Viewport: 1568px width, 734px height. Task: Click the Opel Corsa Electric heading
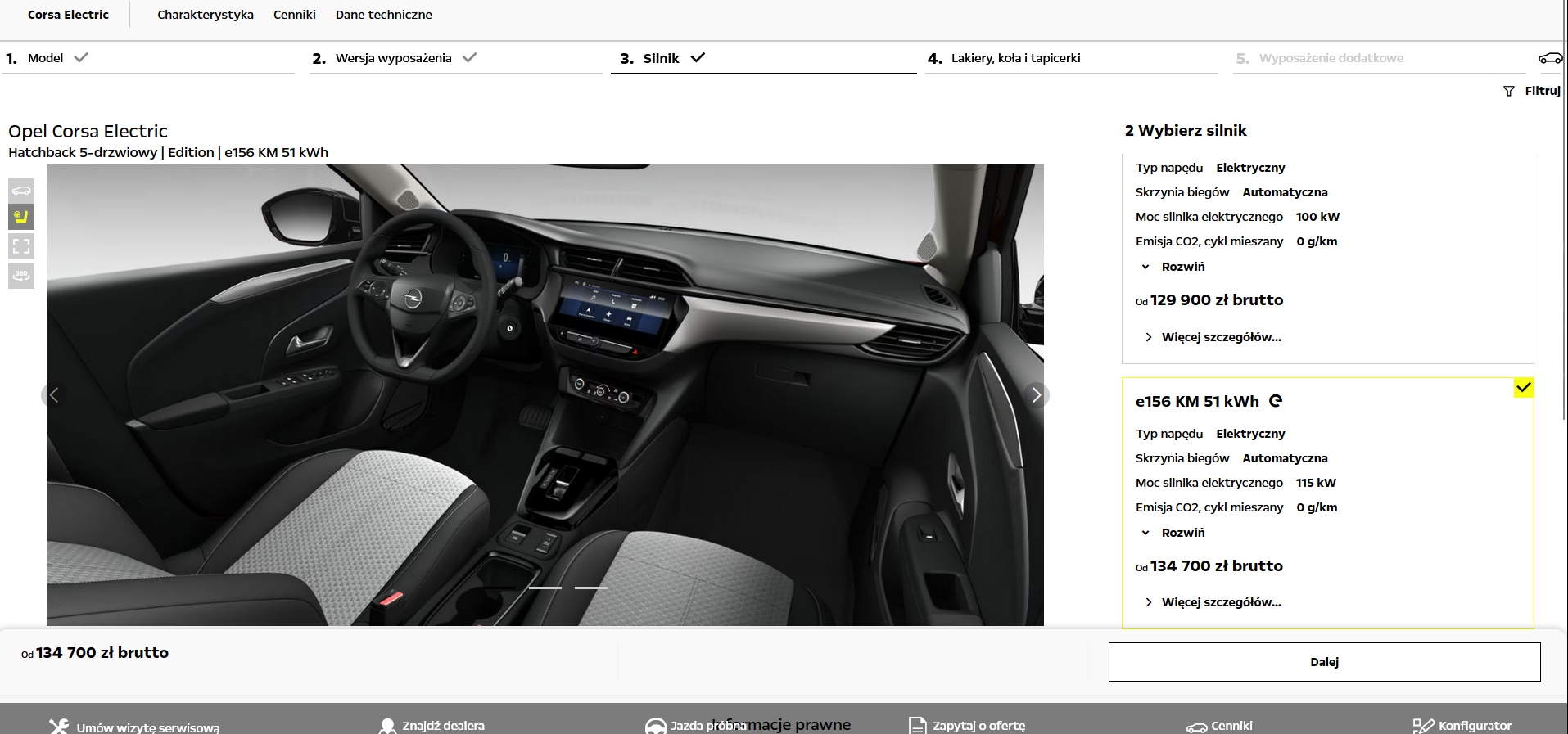pyautogui.click(x=88, y=132)
